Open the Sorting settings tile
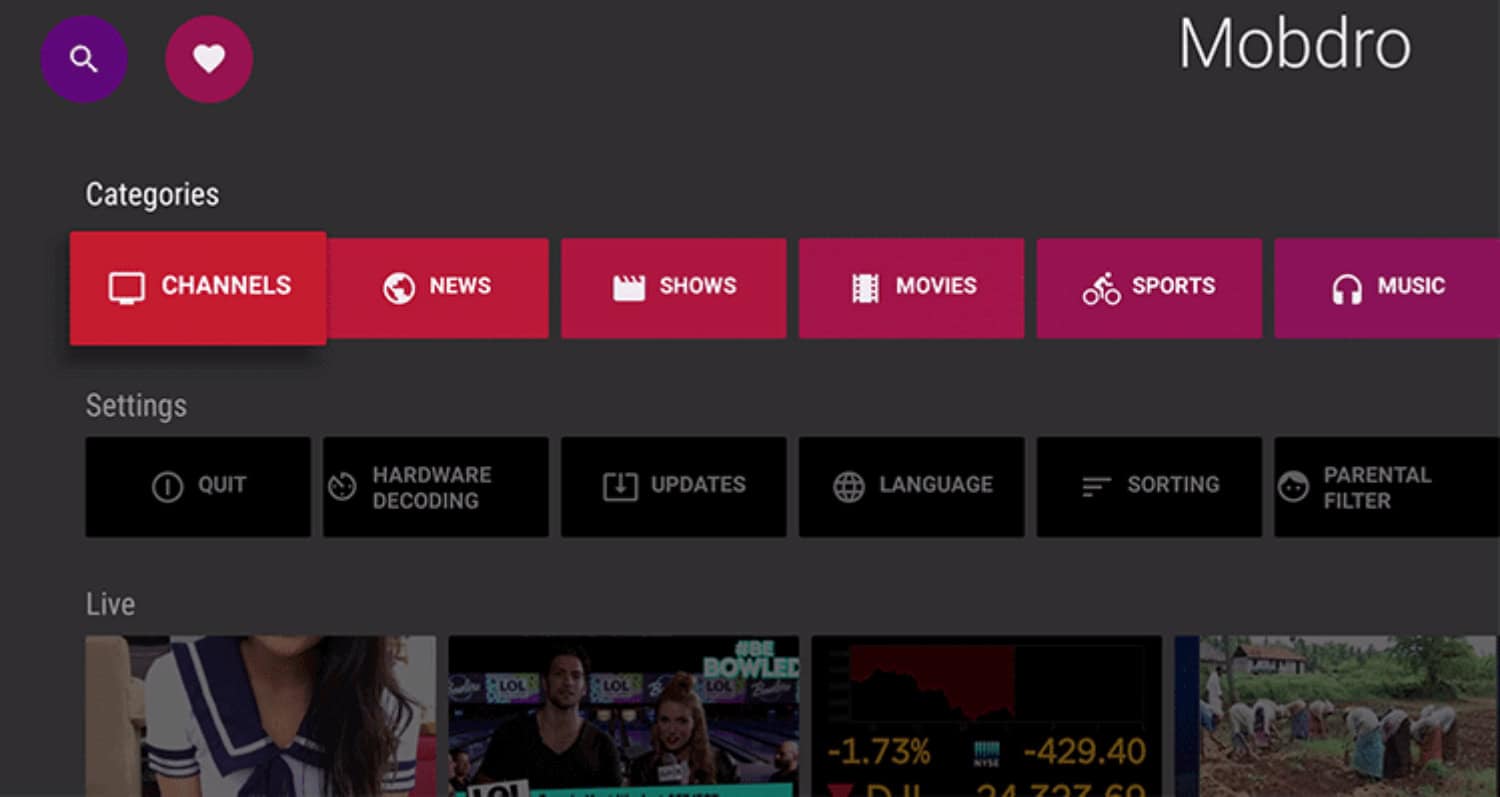The width and height of the screenshot is (1500, 797). [x=1149, y=487]
